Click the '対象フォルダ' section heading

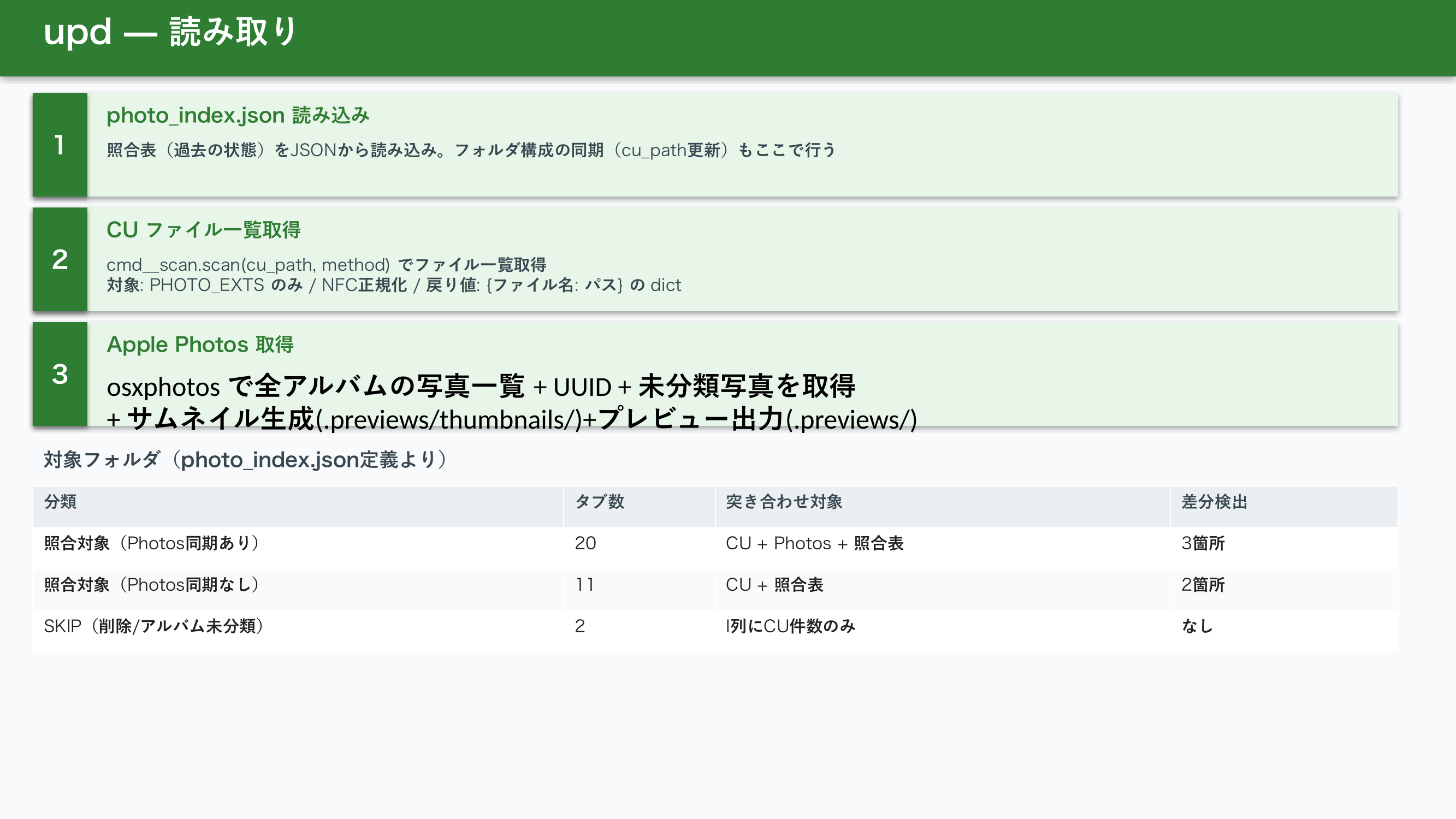click(x=245, y=460)
